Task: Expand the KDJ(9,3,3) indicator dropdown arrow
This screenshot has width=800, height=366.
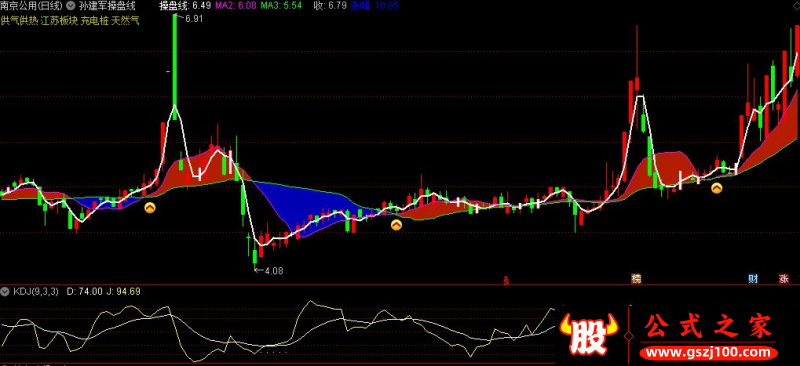Action: (6, 291)
